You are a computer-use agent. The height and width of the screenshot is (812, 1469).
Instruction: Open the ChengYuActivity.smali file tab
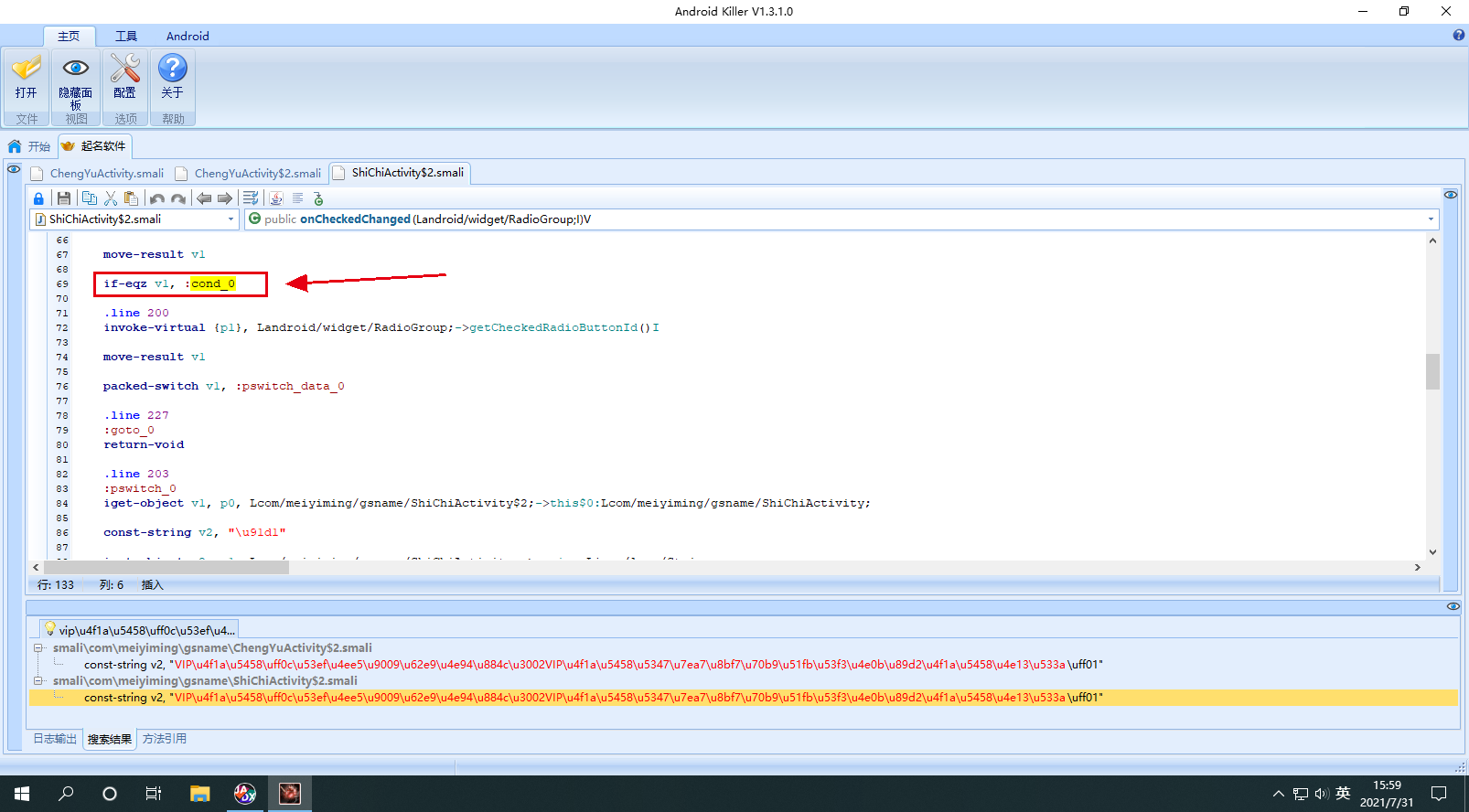98,173
